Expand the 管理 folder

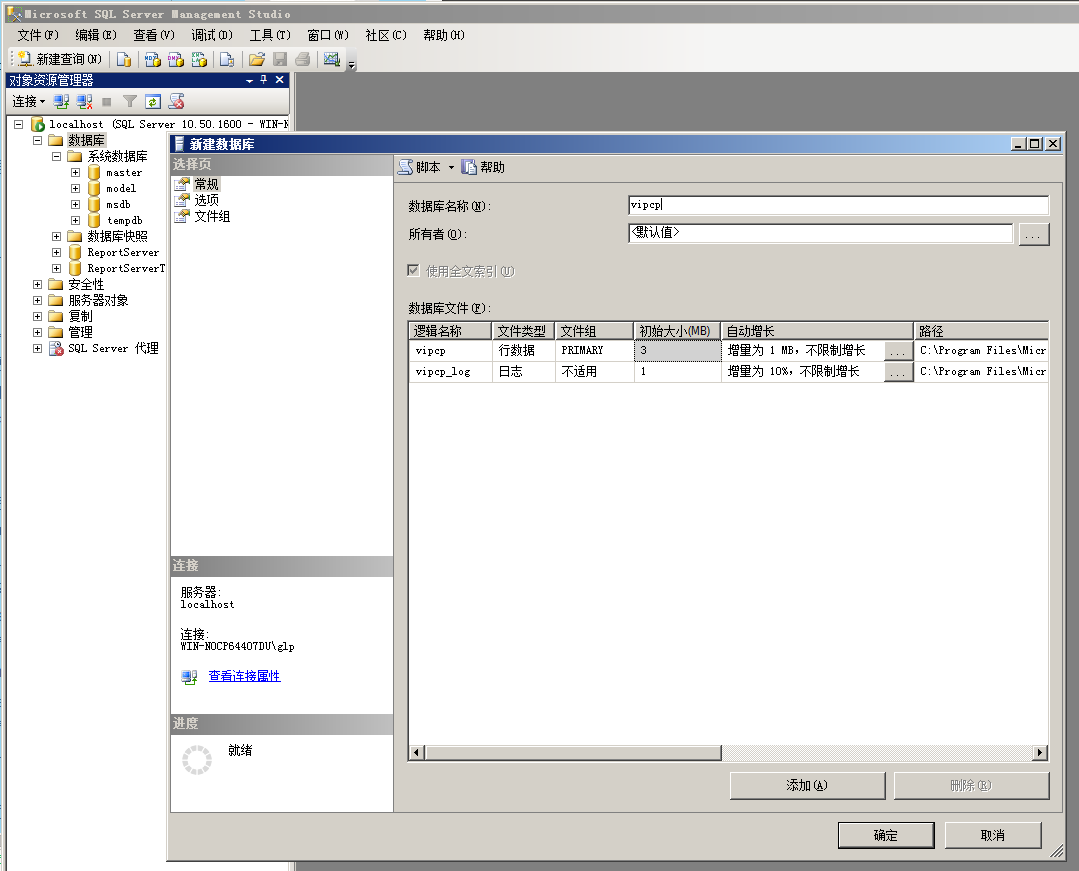[x=37, y=332]
